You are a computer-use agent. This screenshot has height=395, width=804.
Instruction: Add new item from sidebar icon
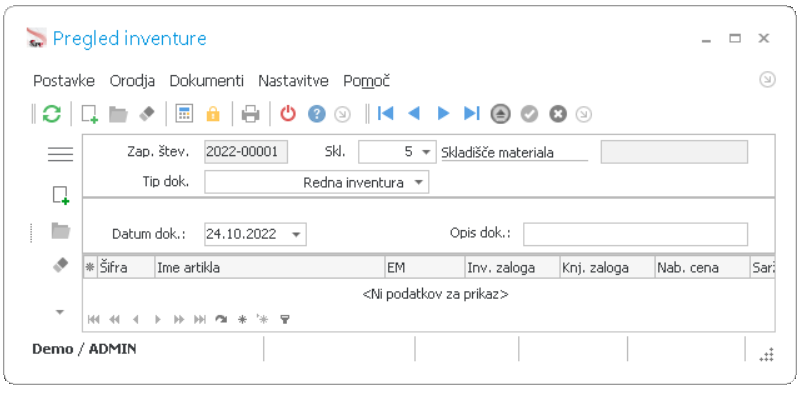[61, 196]
